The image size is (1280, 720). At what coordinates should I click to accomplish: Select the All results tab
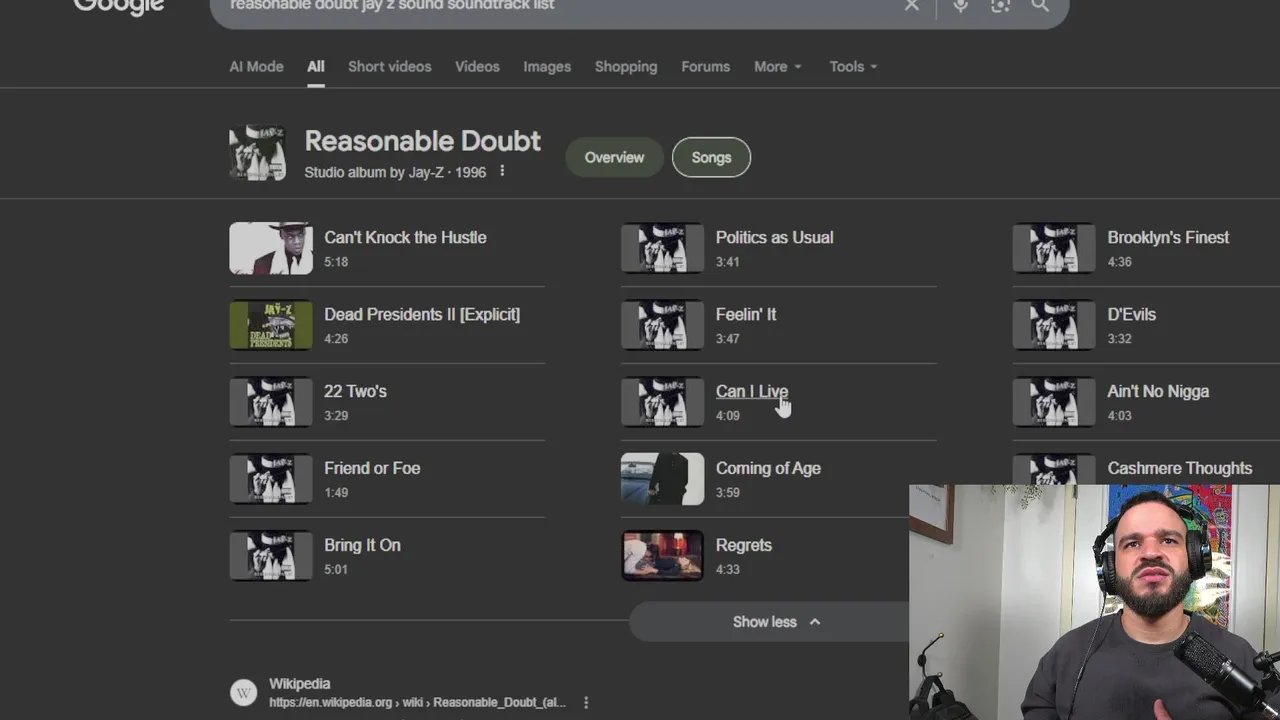click(316, 66)
